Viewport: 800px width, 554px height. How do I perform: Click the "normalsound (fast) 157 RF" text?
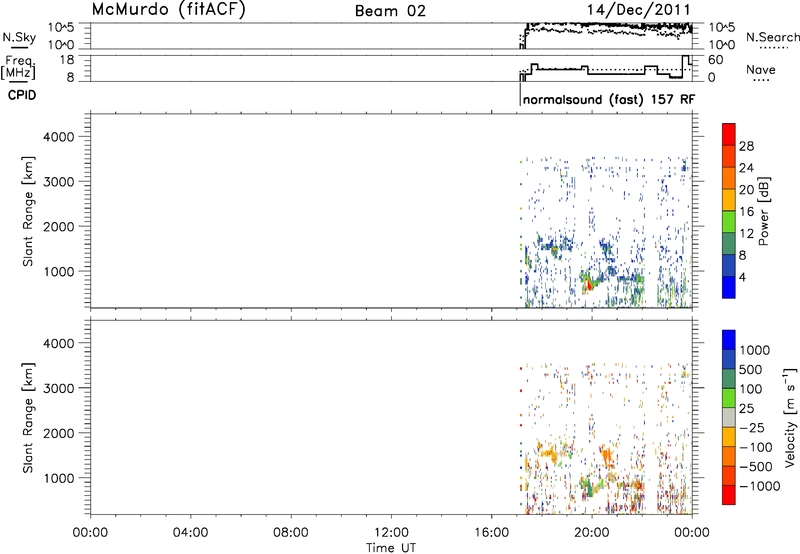(x=609, y=99)
